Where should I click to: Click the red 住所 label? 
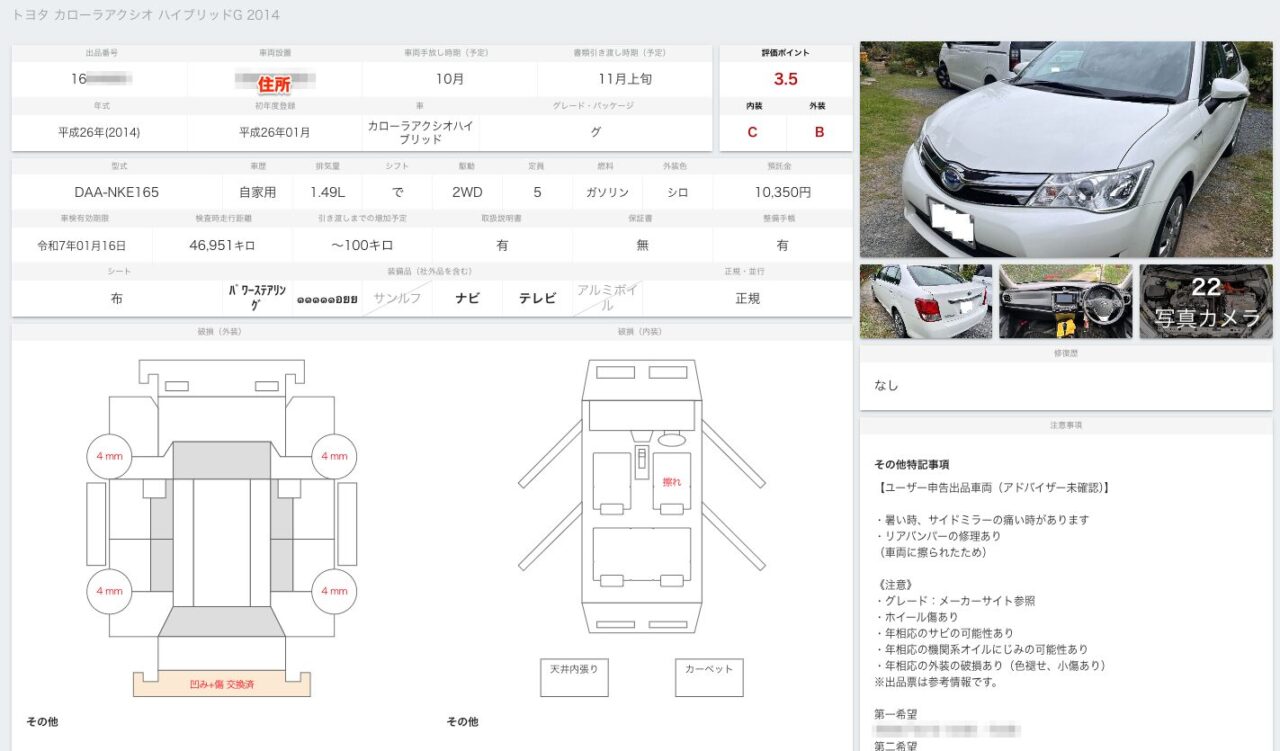click(274, 84)
